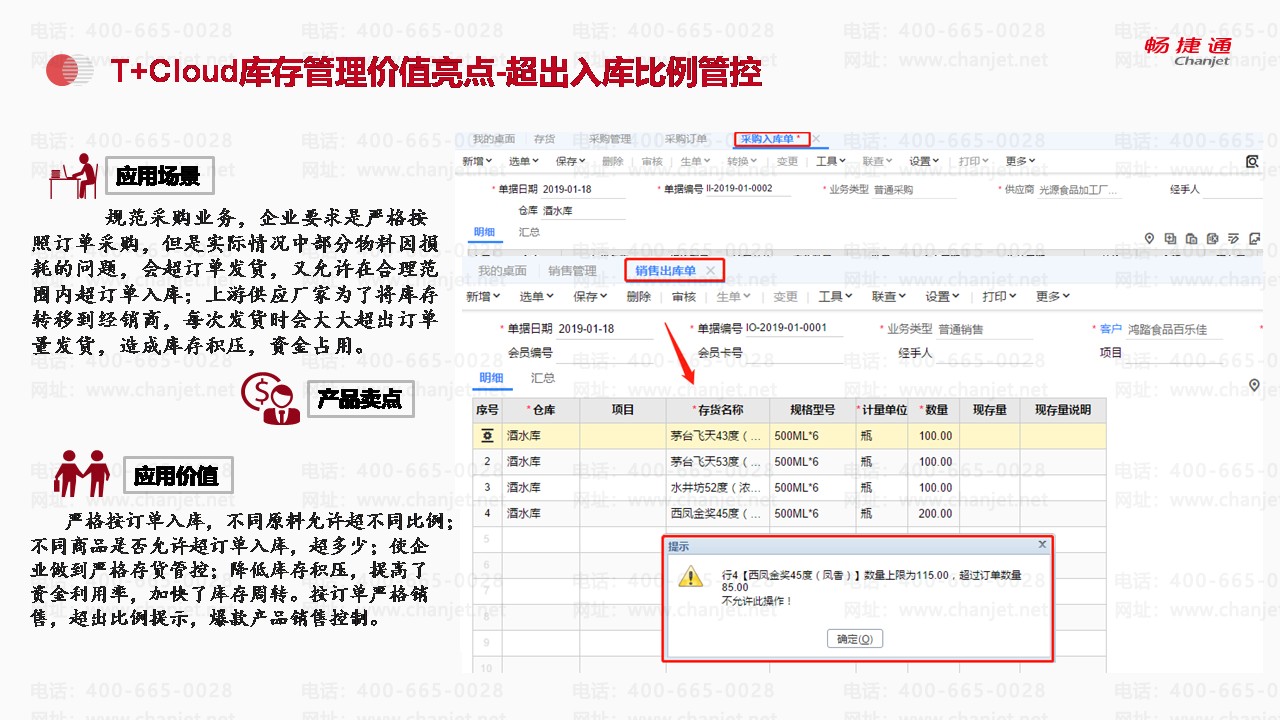
Task: Click 业务类型 普通销售 field
Action: point(984,329)
